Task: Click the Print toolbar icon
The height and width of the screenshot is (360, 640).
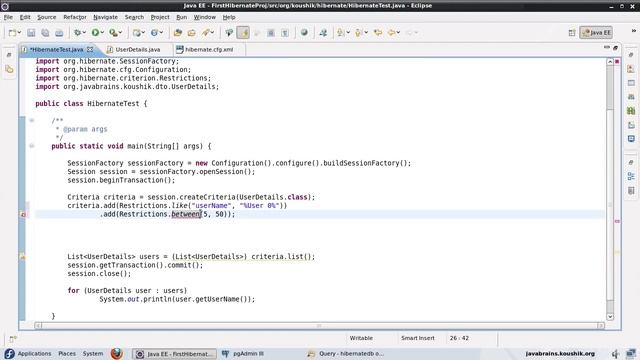Action: (x=59, y=33)
